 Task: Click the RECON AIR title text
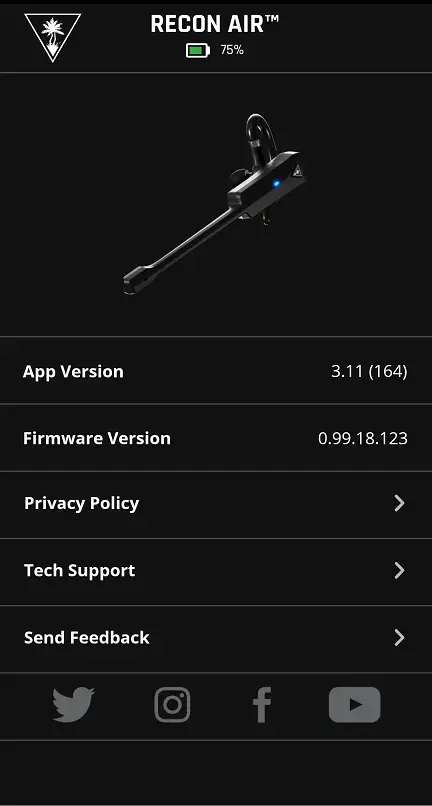(x=215, y=24)
